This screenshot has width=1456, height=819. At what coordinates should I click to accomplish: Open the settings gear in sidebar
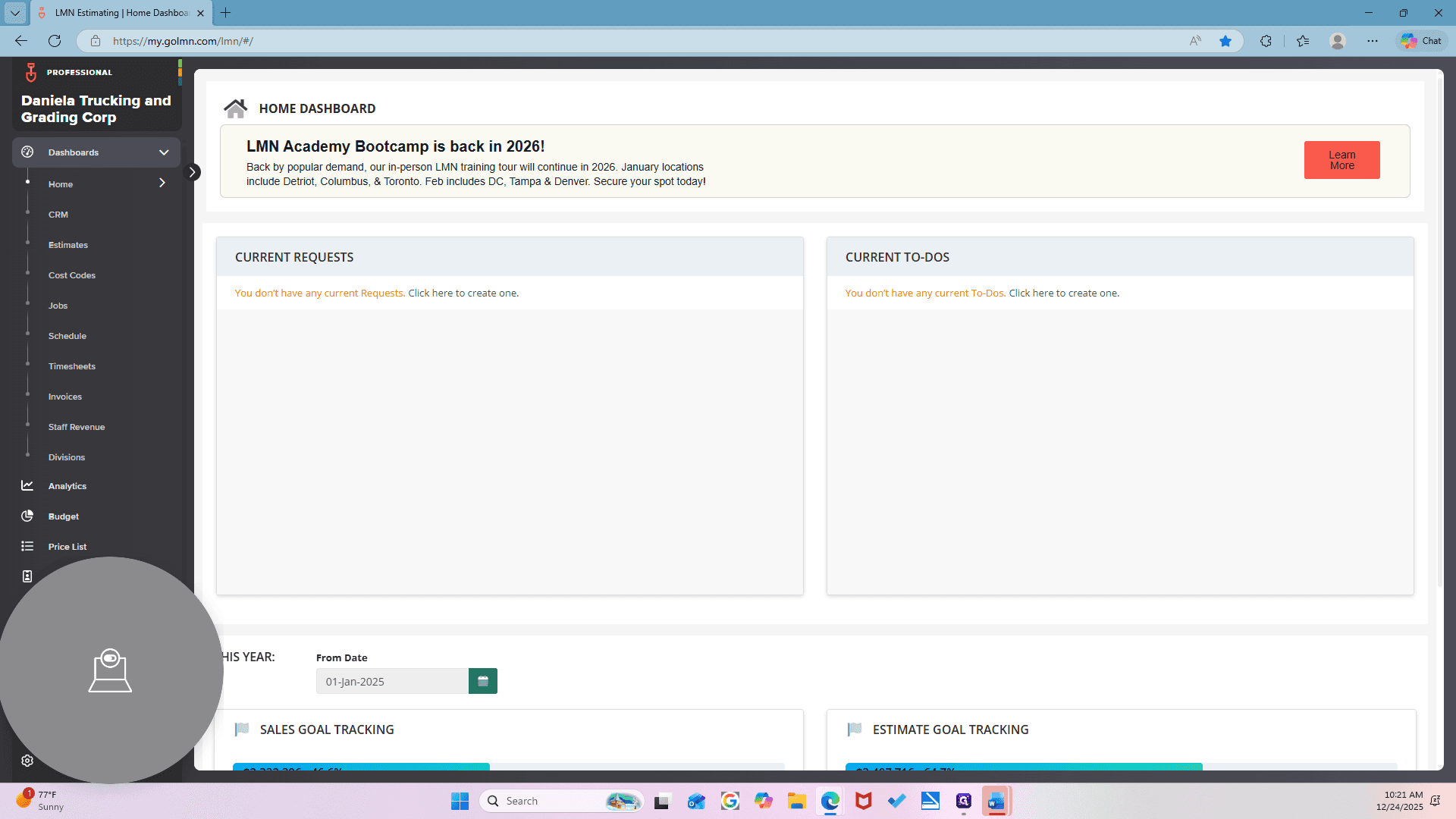pyautogui.click(x=27, y=761)
